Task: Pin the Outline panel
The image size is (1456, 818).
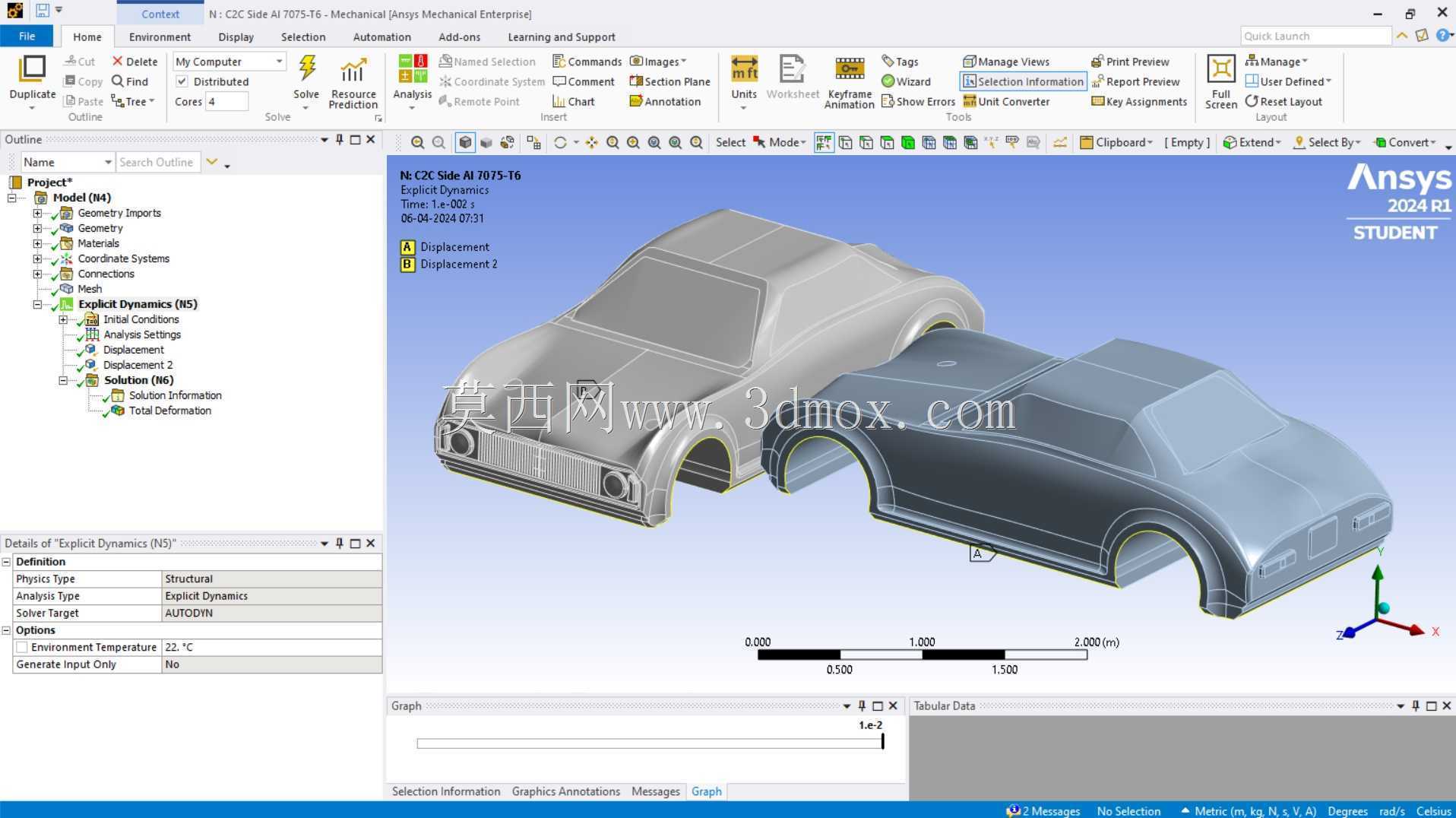Action: [x=339, y=139]
